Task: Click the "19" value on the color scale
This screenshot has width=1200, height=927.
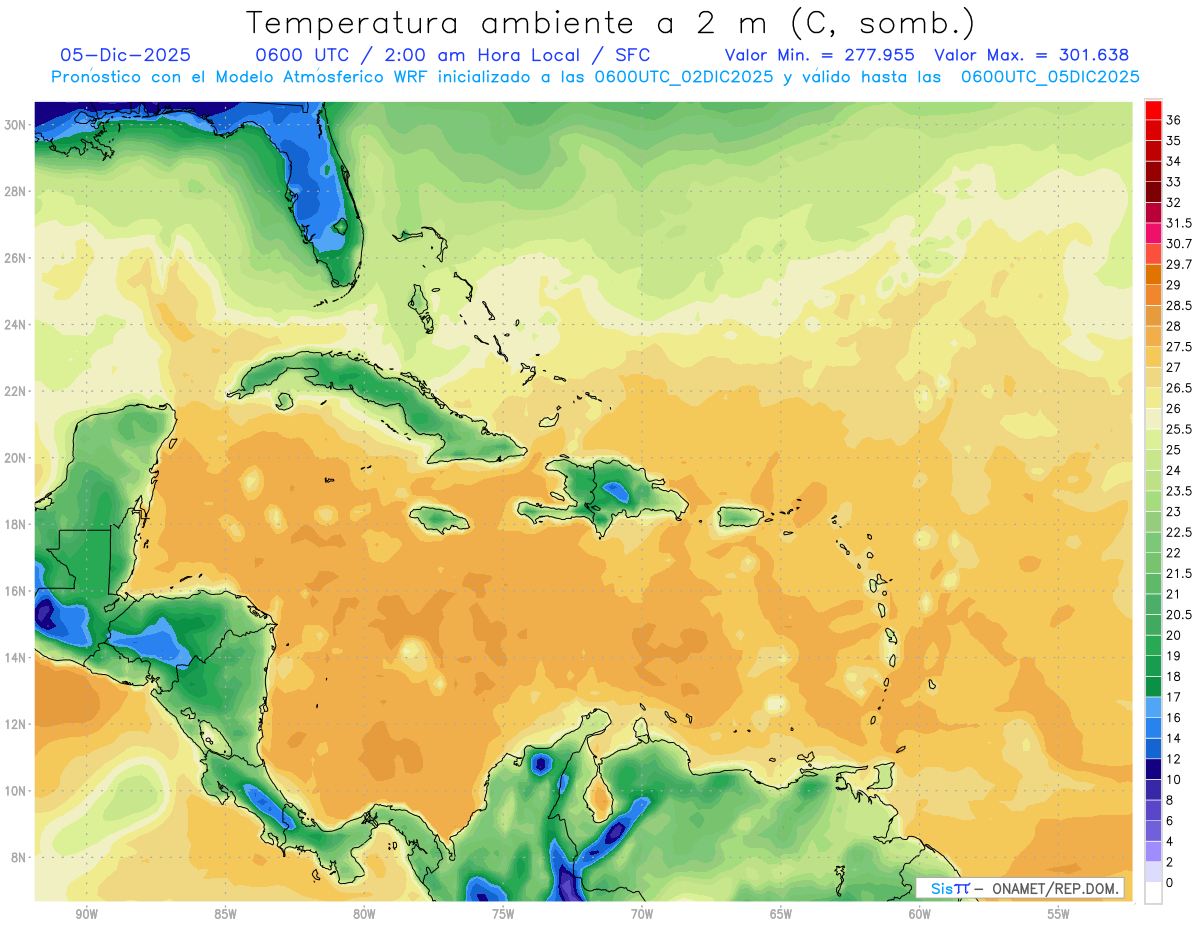Action: 1174,656
